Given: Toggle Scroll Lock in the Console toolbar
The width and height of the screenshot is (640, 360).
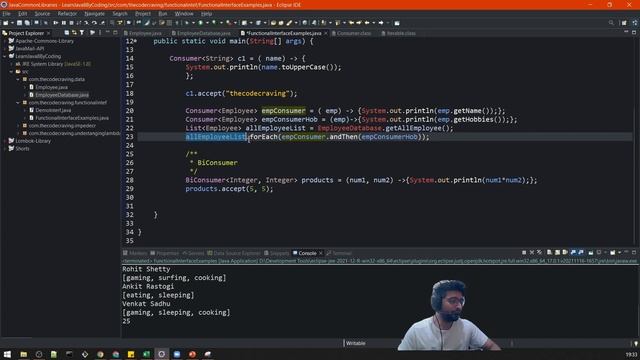Looking at the screenshot, I should click(557, 253).
